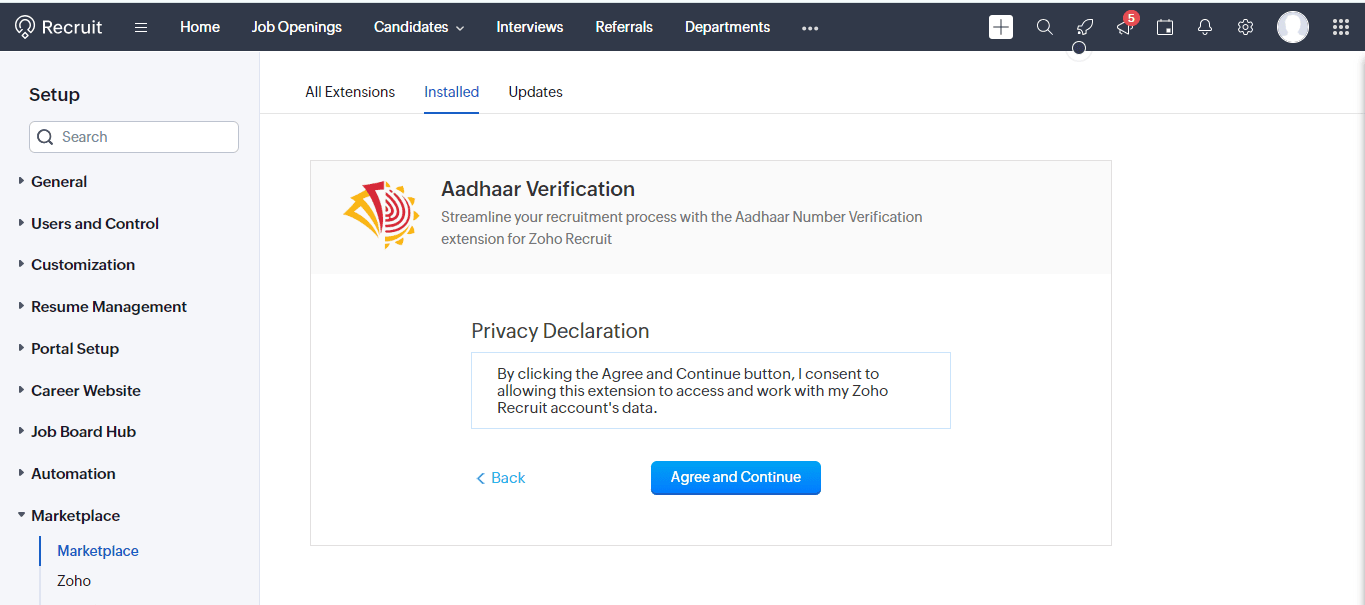Open the three-dots more modules menu
The width and height of the screenshot is (1365, 605).
[810, 28]
